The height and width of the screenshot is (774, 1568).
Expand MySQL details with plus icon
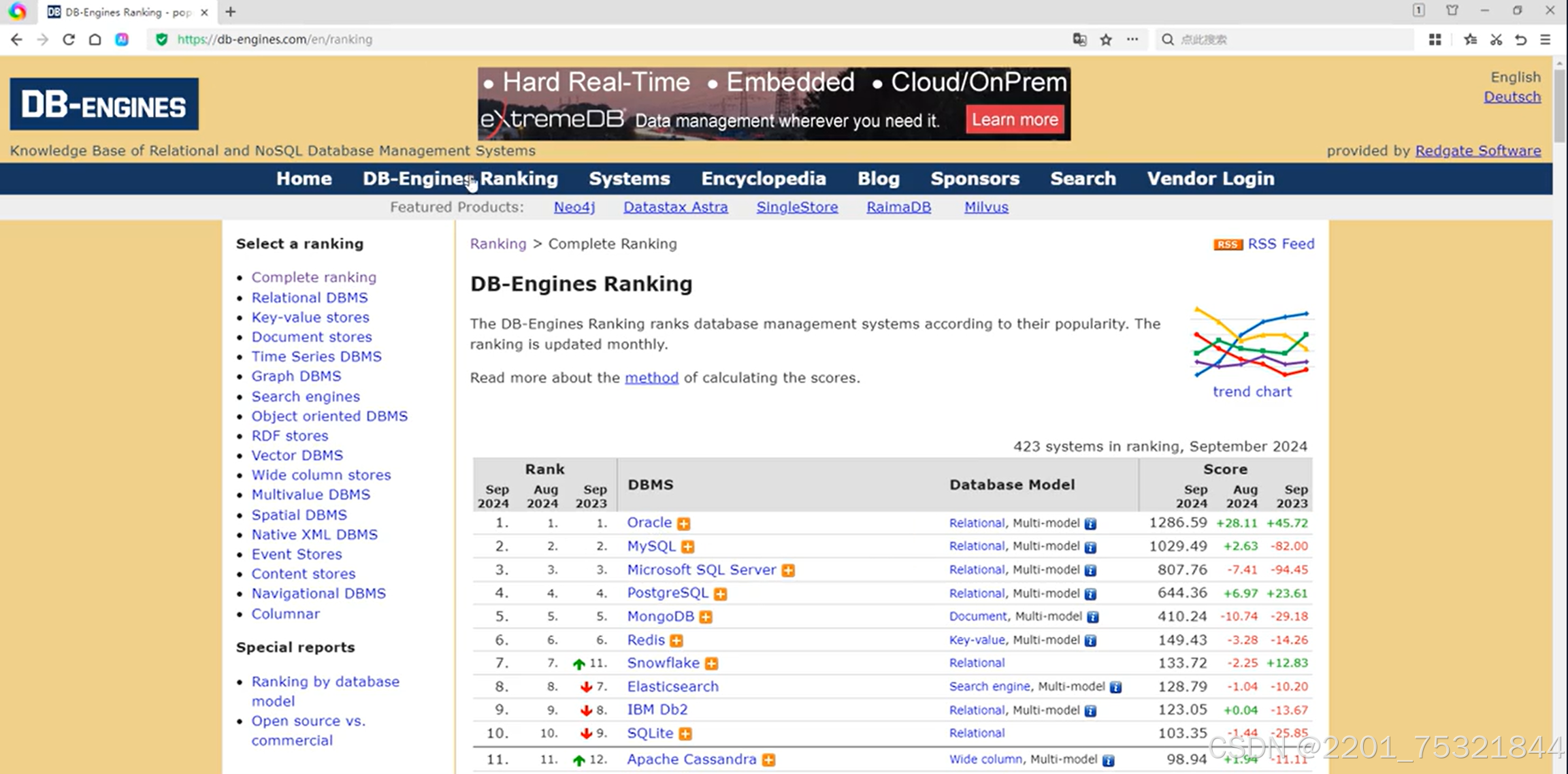[688, 547]
